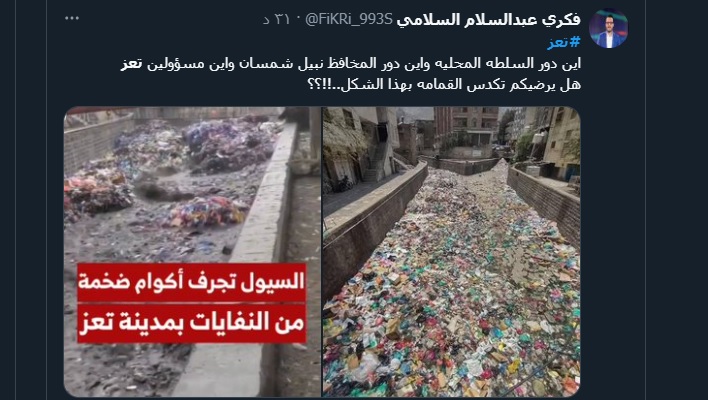Open the tweet timestamp ٣١ د
The image size is (708, 400).
[276, 19]
